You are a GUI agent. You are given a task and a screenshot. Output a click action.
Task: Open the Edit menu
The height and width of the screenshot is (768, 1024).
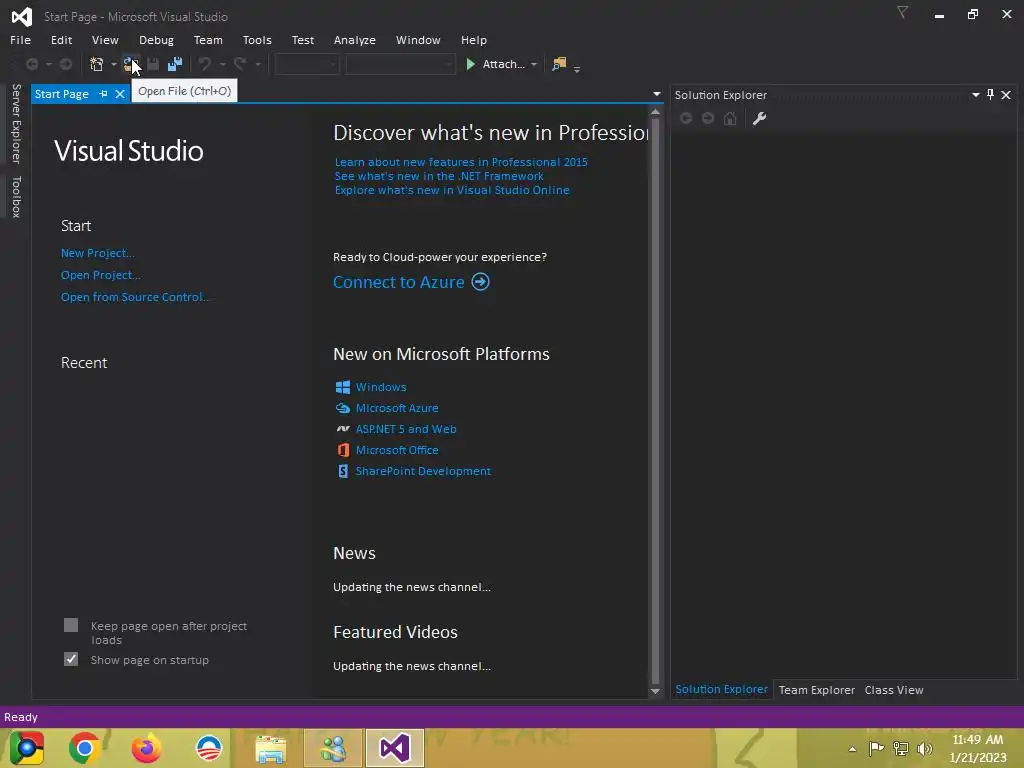(x=61, y=40)
